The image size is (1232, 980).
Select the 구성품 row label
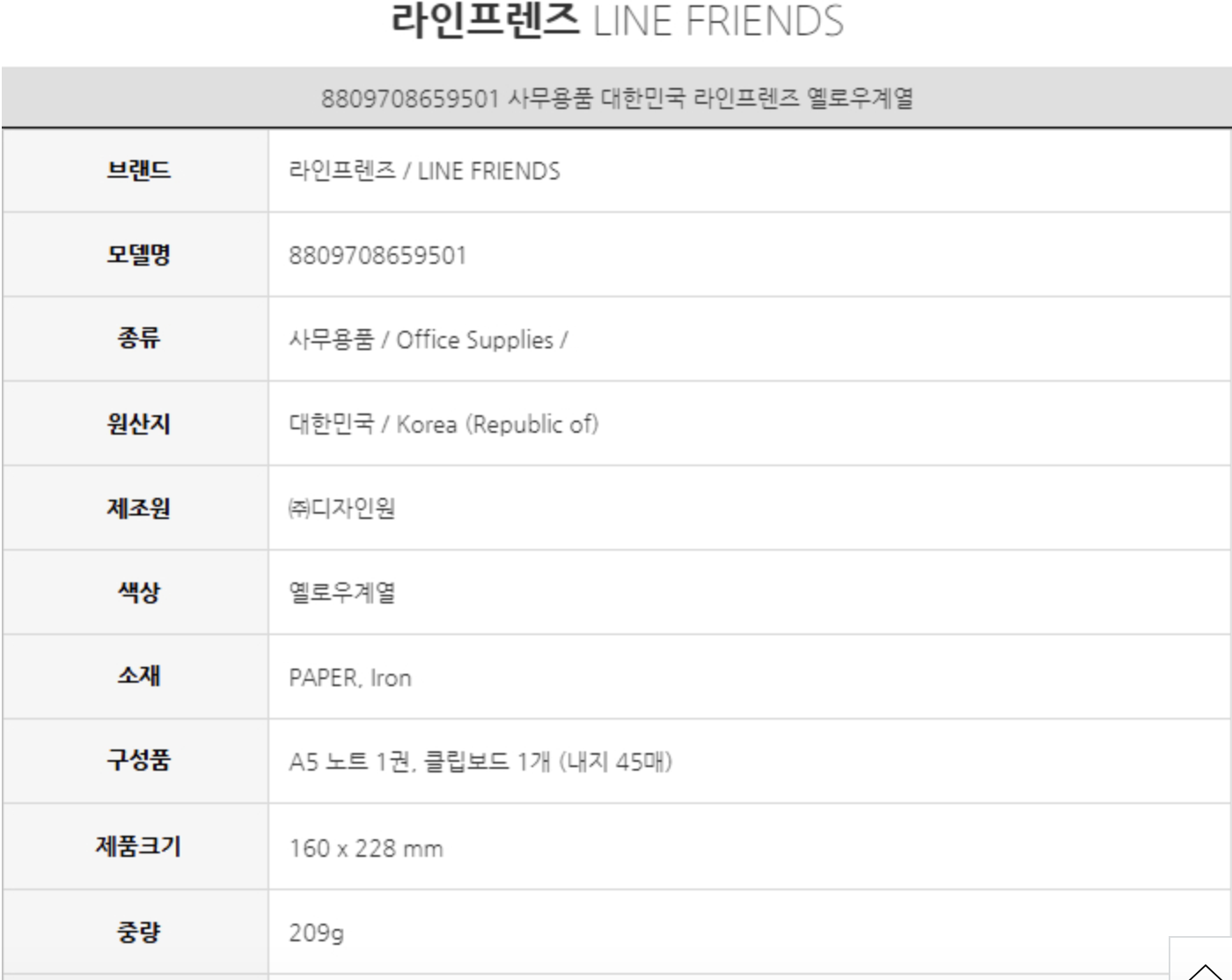(x=138, y=760)
